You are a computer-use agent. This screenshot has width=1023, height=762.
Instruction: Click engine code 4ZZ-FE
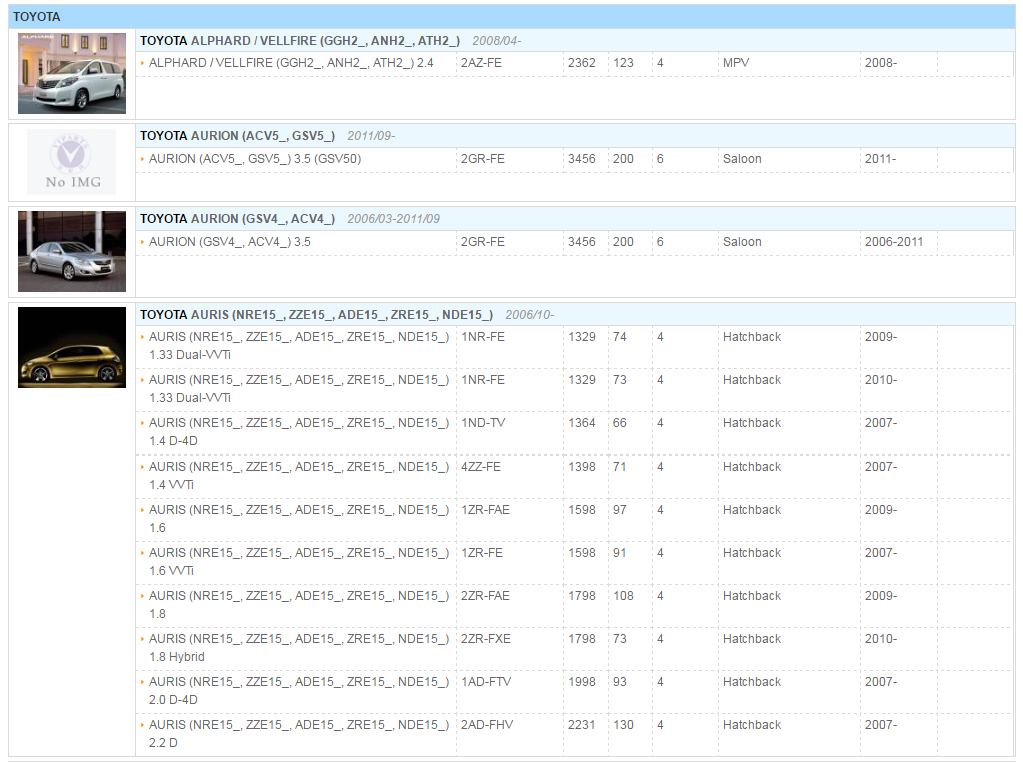click(481, 466)
